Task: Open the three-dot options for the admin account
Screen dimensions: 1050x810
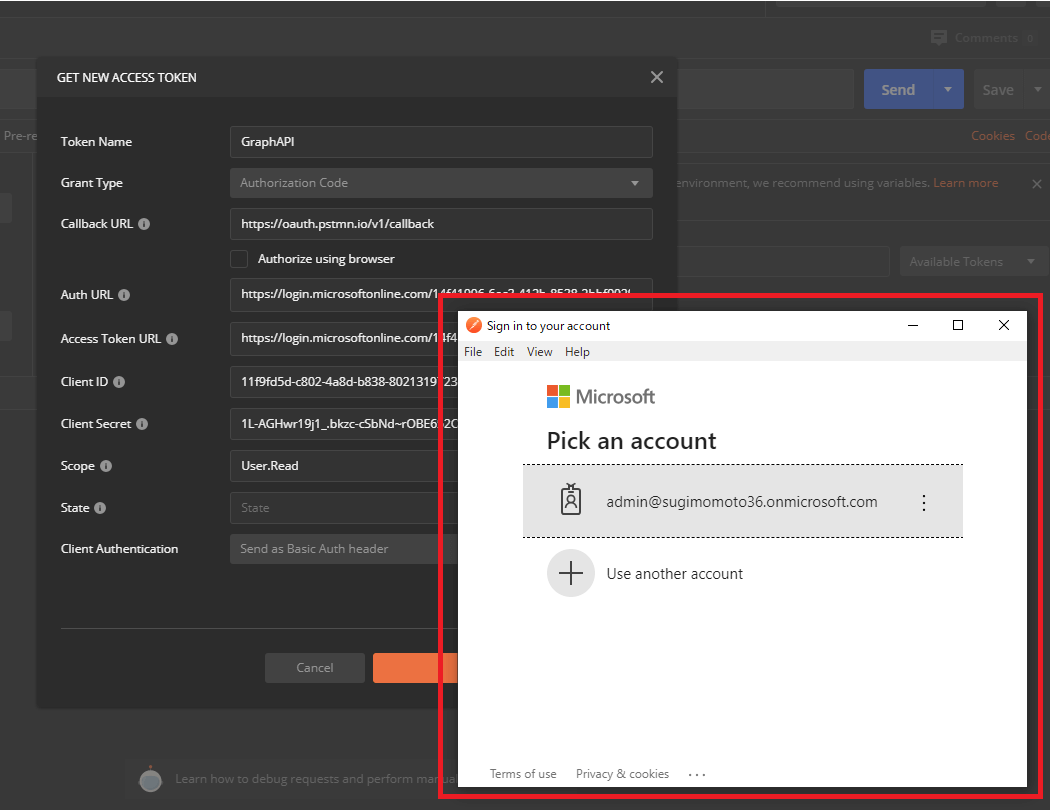Action: click(924, 502)
